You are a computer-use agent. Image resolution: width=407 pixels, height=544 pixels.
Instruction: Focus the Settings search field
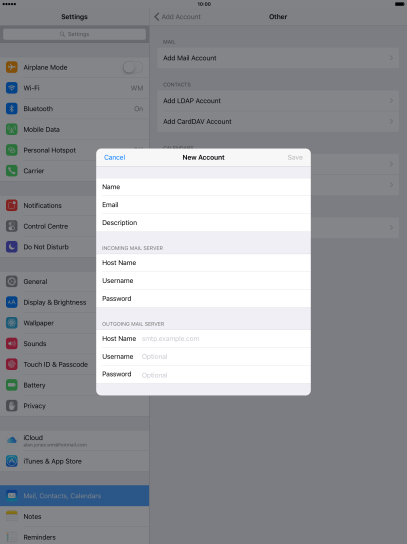75,34
